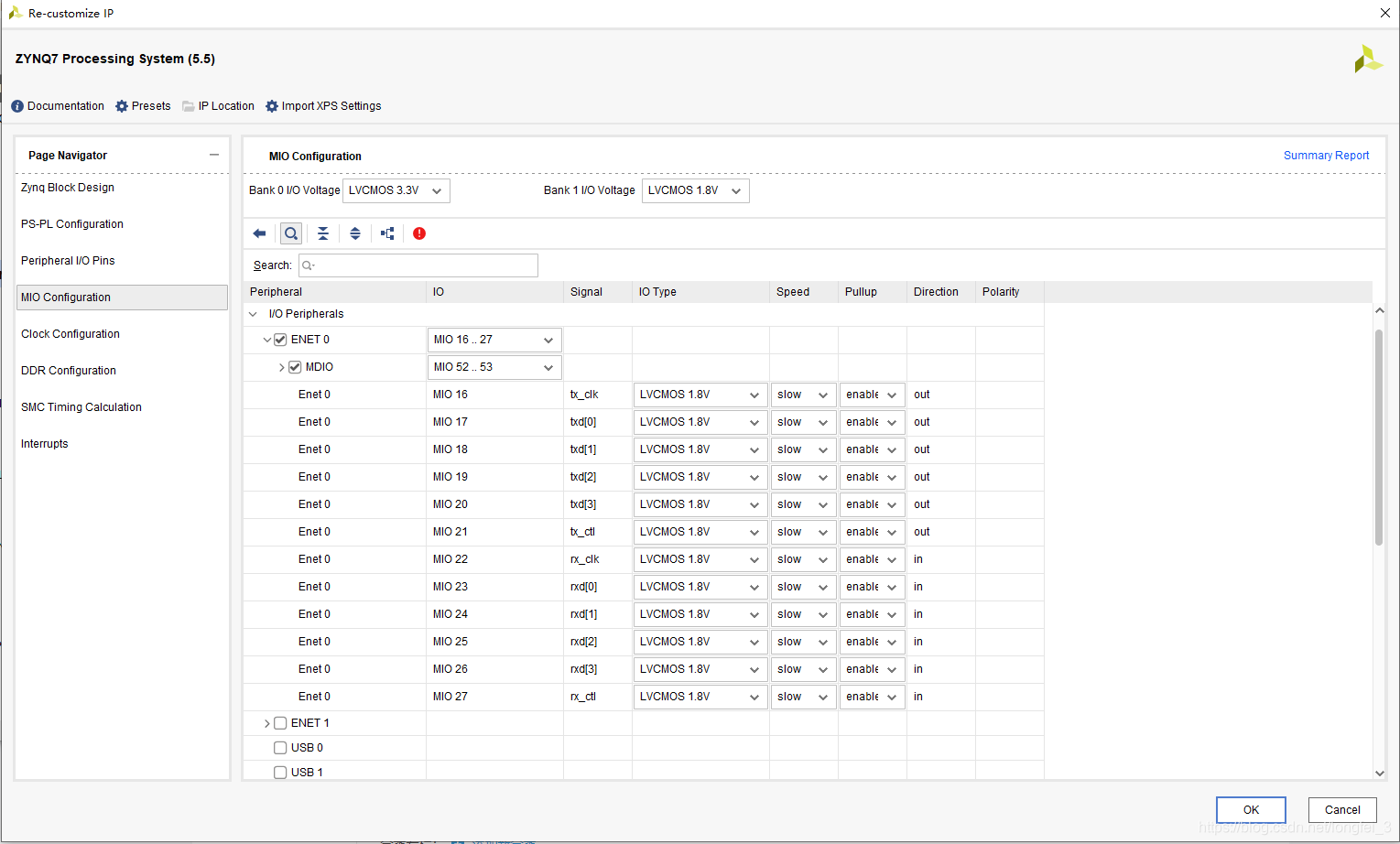1400x844 pixels.
Task: Click the OK button
Action: click(1251, 810)
